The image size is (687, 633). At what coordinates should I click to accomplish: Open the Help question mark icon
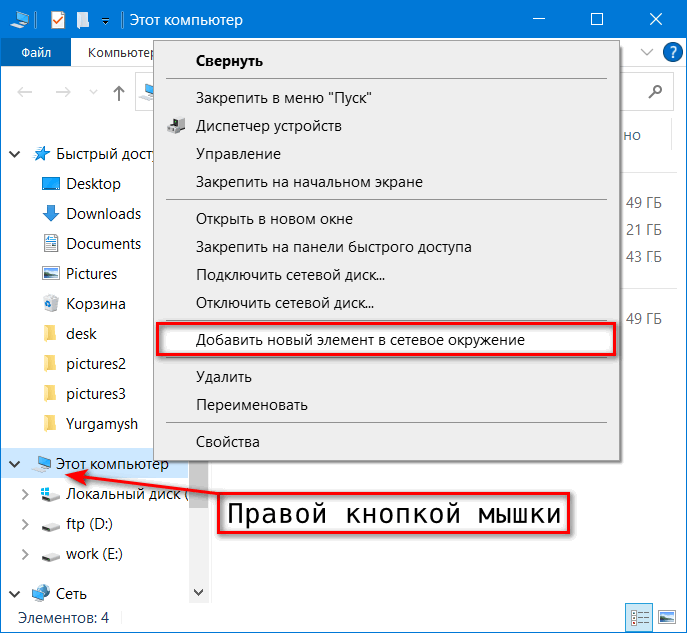click(673, 52)
